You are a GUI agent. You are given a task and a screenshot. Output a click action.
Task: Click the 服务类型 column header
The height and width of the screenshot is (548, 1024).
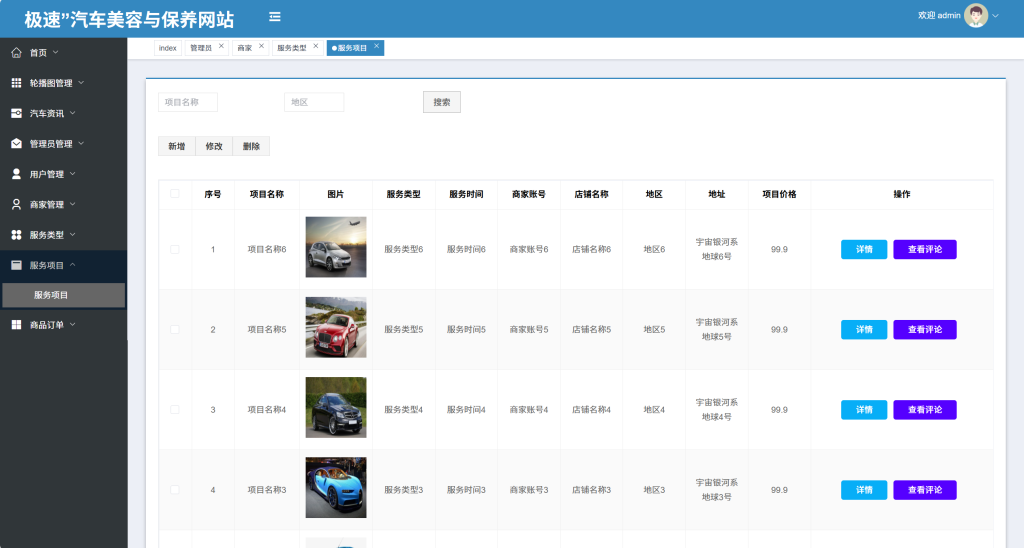coord(404,194)
